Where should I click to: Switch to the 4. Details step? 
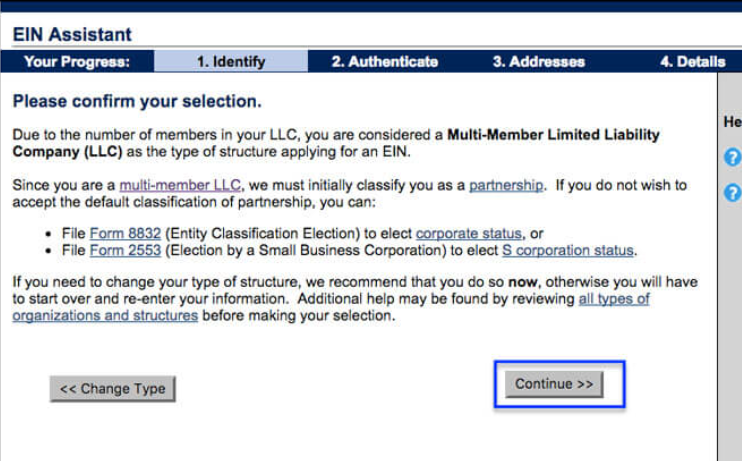click(692, 62)
